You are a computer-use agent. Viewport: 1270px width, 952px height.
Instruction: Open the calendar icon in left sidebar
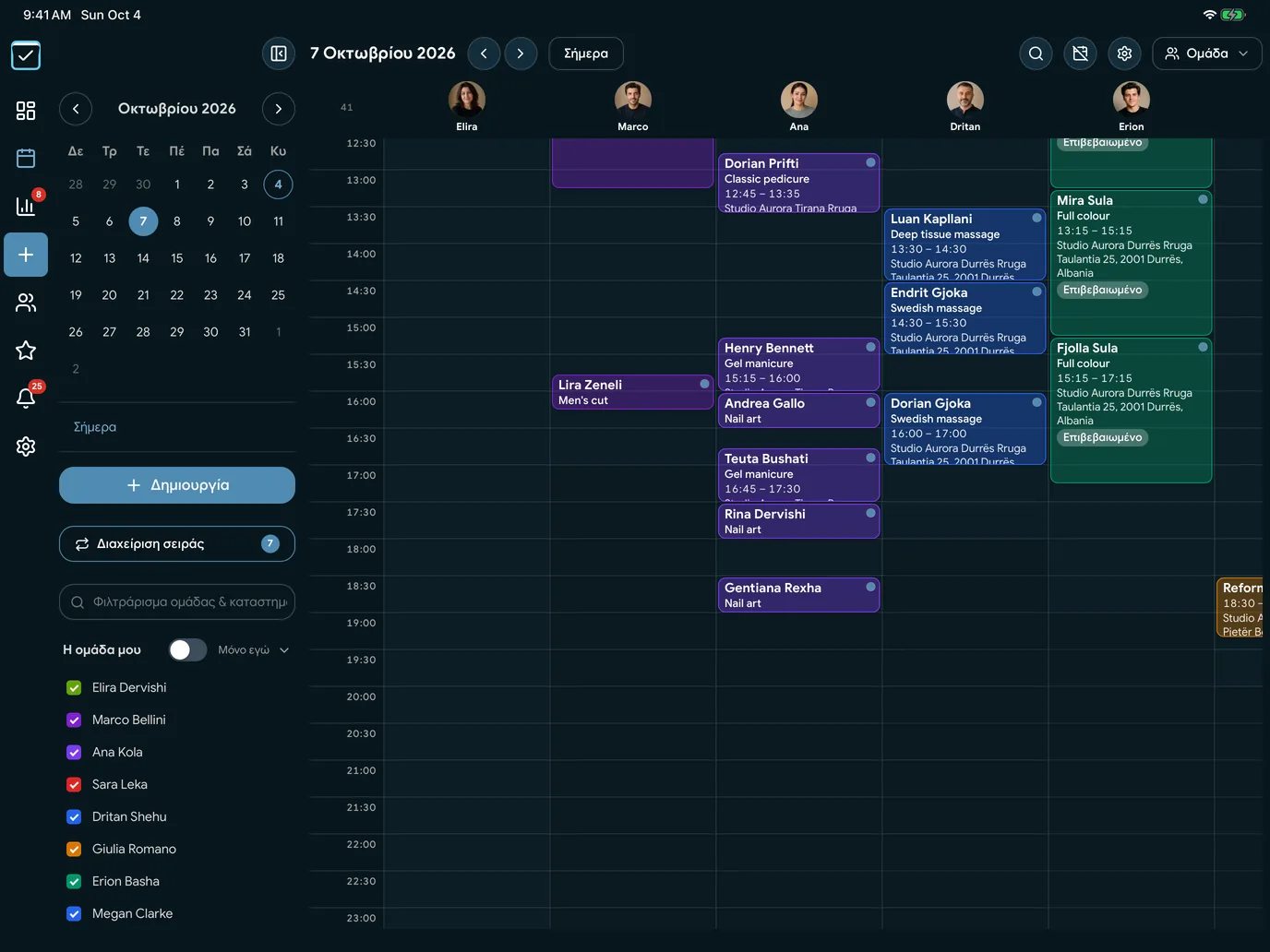(x=26, y=159)
